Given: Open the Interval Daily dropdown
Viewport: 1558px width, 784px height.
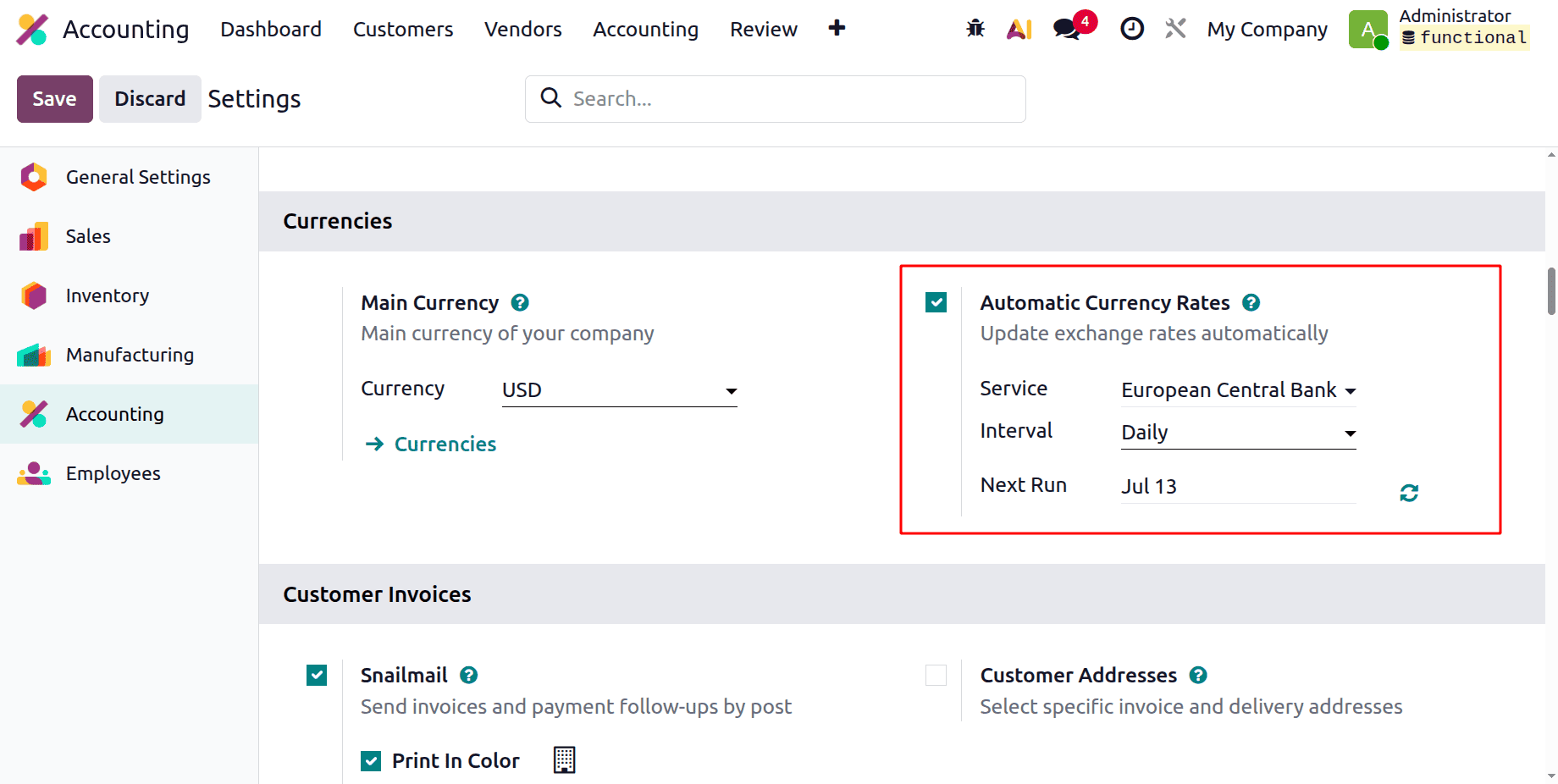Looking at the screenshot, I should click(x=1239, y=433).
